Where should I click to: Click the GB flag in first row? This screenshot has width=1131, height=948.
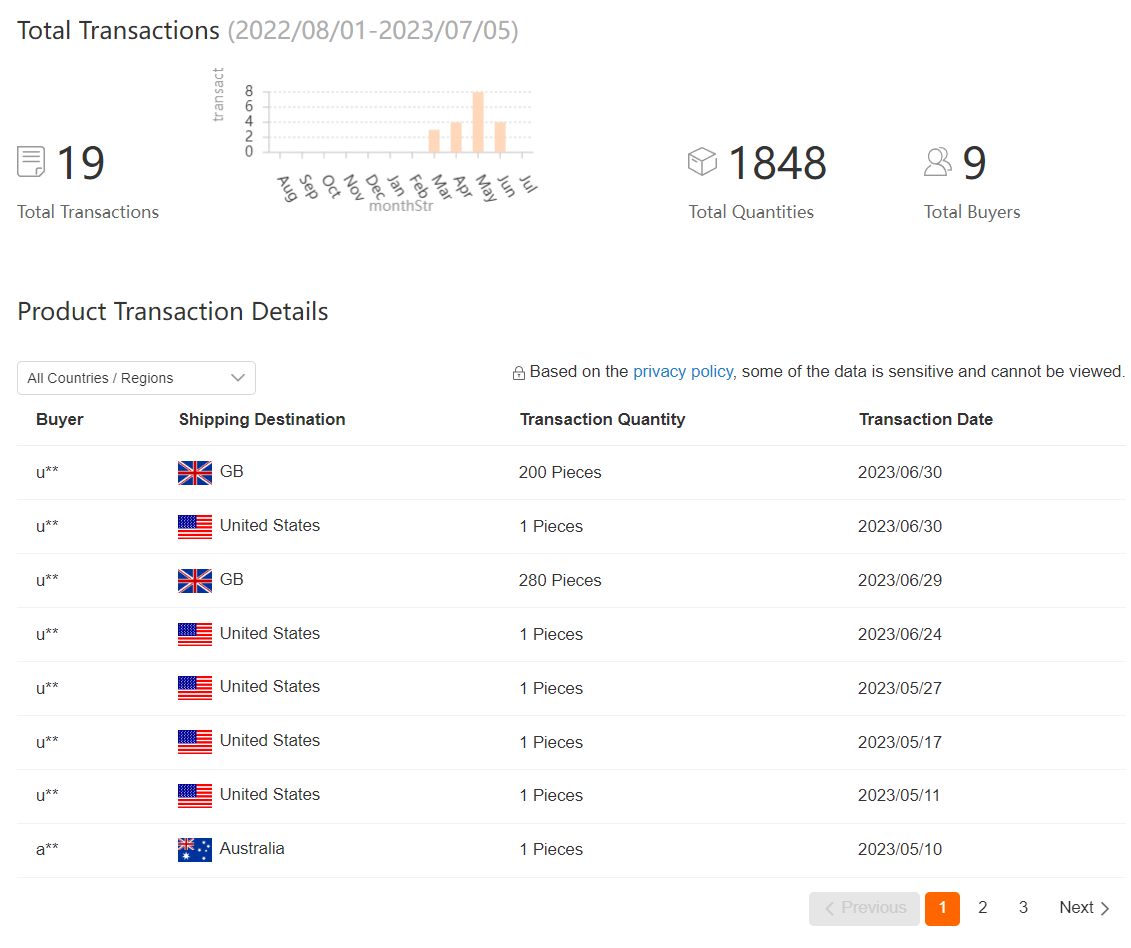click(x=195, y=472)
